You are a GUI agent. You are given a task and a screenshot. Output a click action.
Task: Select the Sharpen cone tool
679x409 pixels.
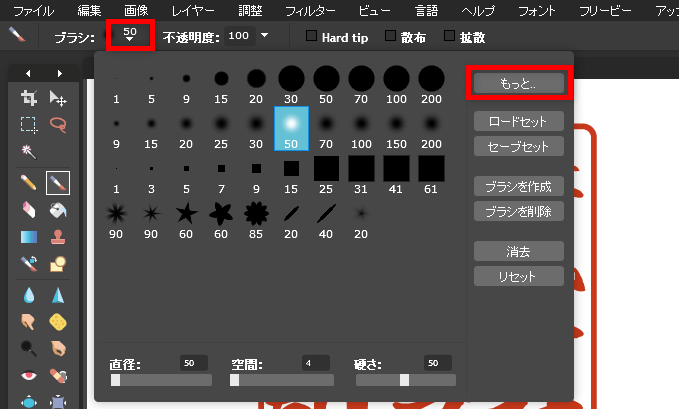pyautogui.click(x=58, y=295)
